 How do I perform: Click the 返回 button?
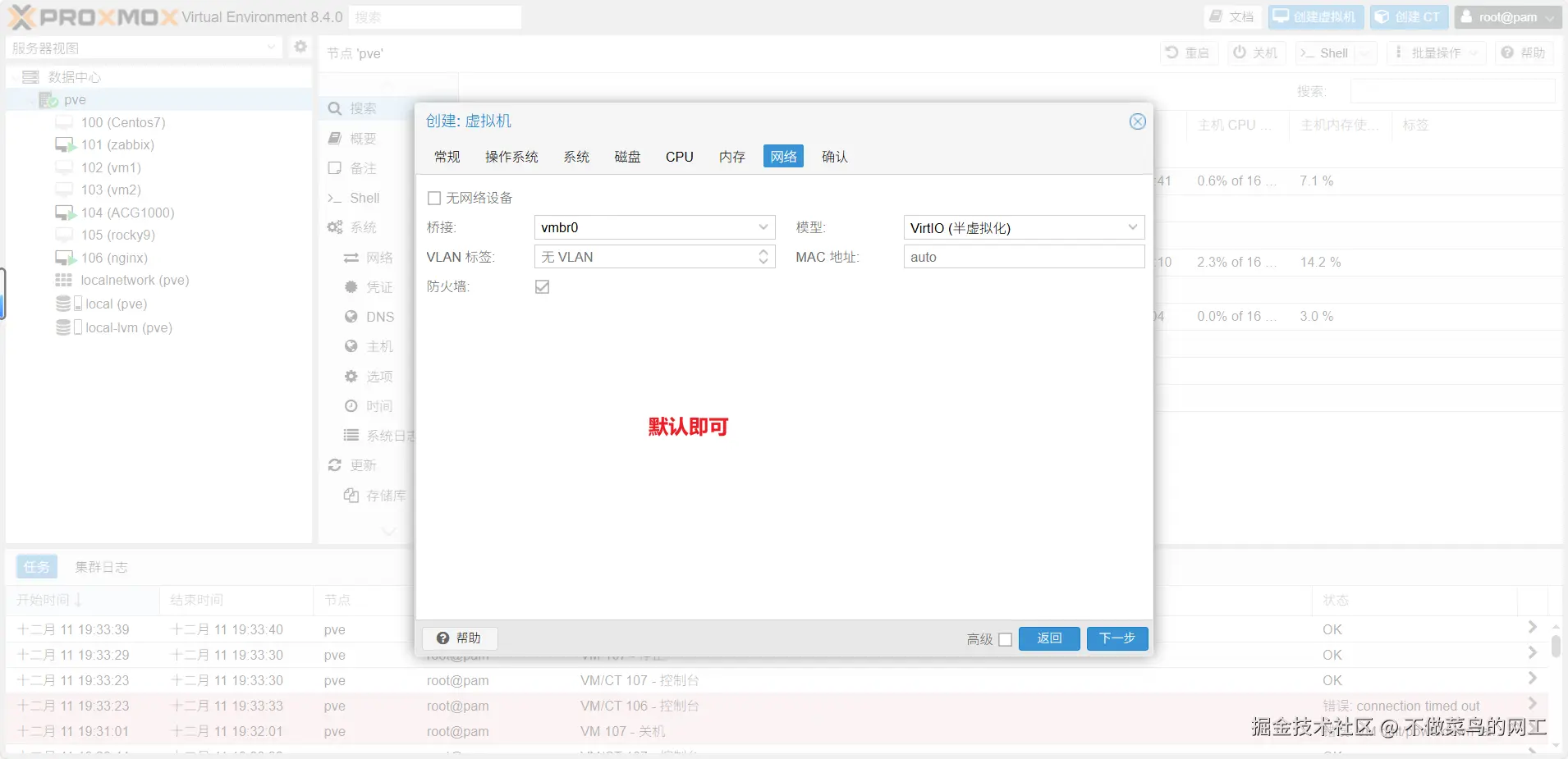(1049, 638)
